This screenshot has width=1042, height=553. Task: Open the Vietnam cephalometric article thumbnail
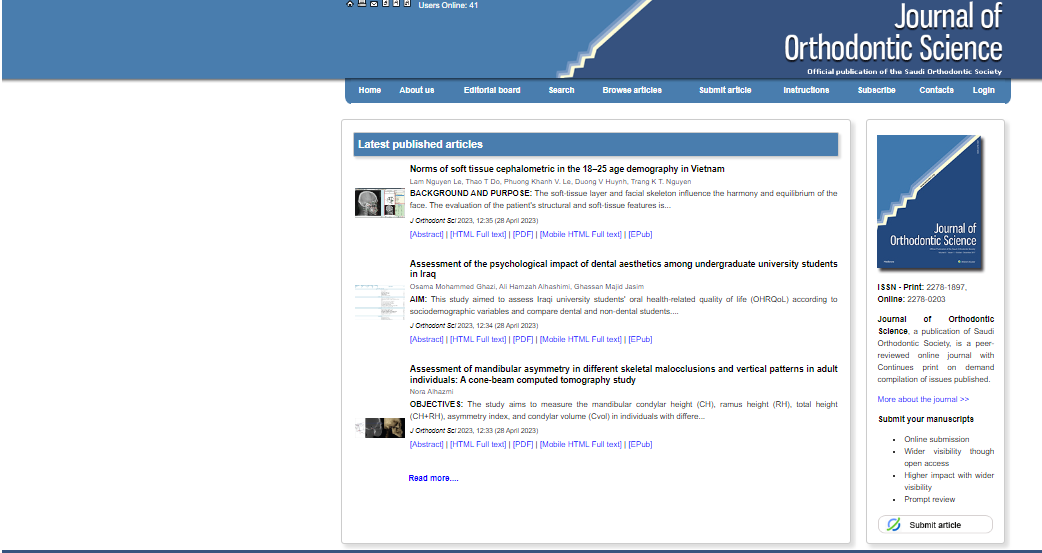point(379,203)
